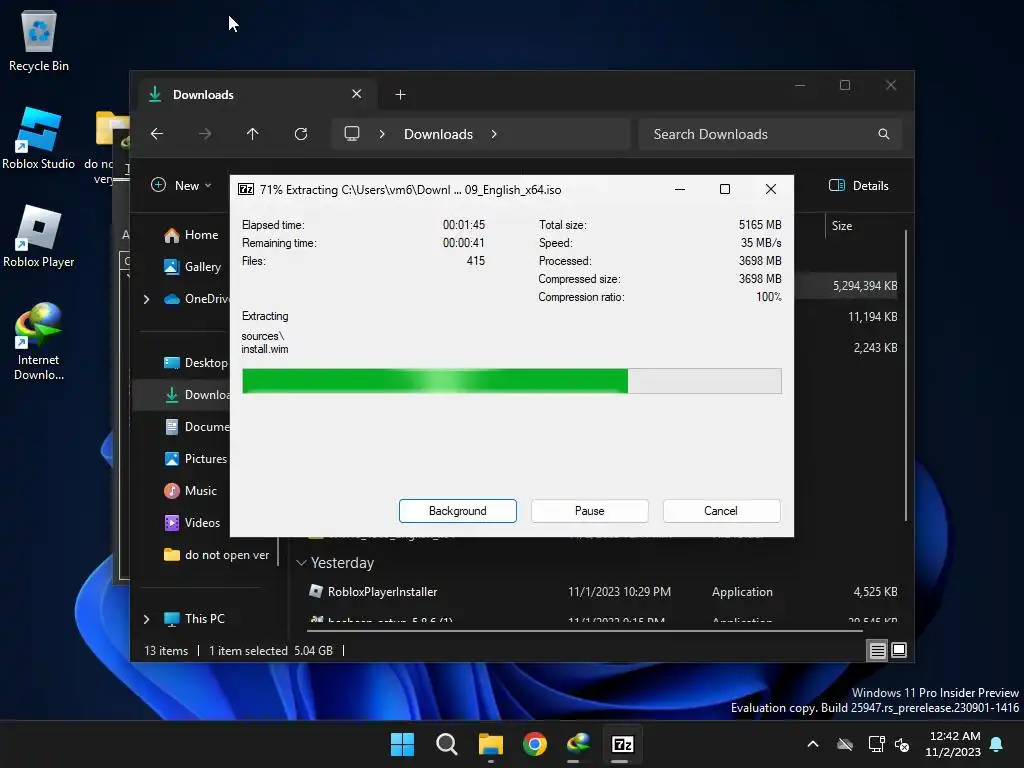Open Music in navigation pane

191,491
